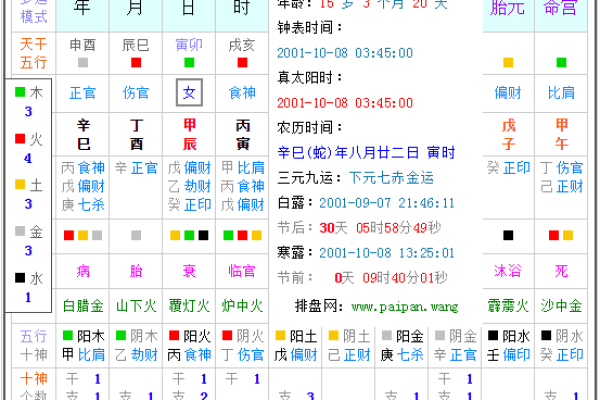
Task: Click the 病 life stage
Action: pyautogui.click(x=83, y=271)
